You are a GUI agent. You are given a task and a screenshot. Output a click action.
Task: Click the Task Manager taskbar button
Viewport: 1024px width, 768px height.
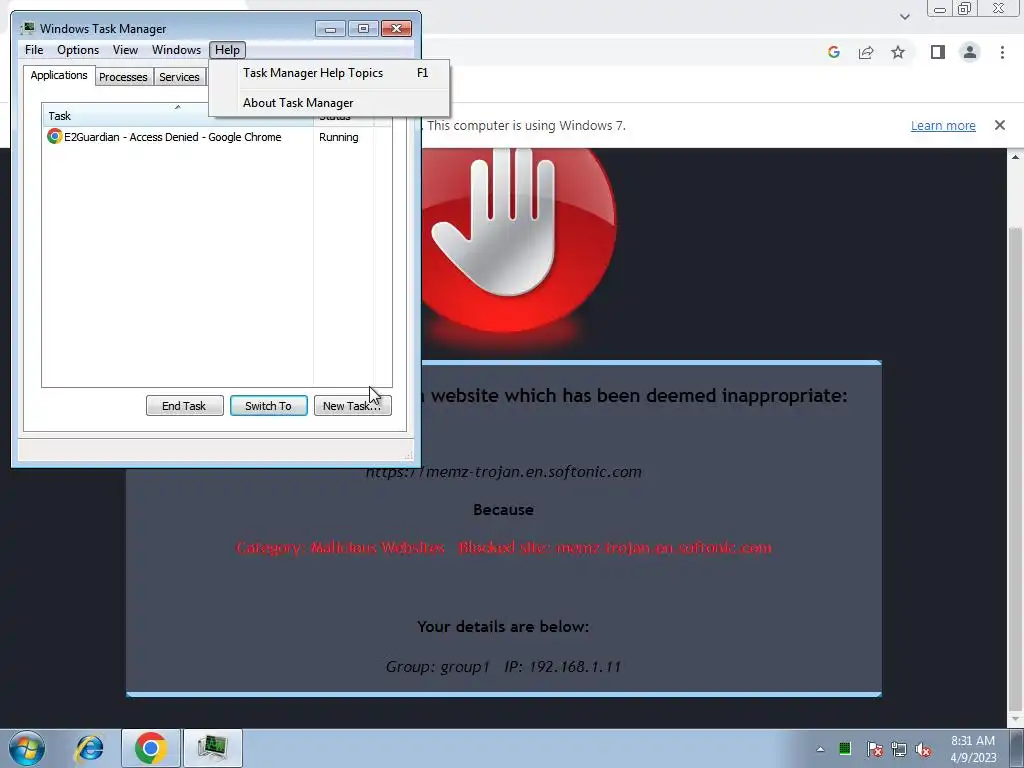(x=213, y=748)
